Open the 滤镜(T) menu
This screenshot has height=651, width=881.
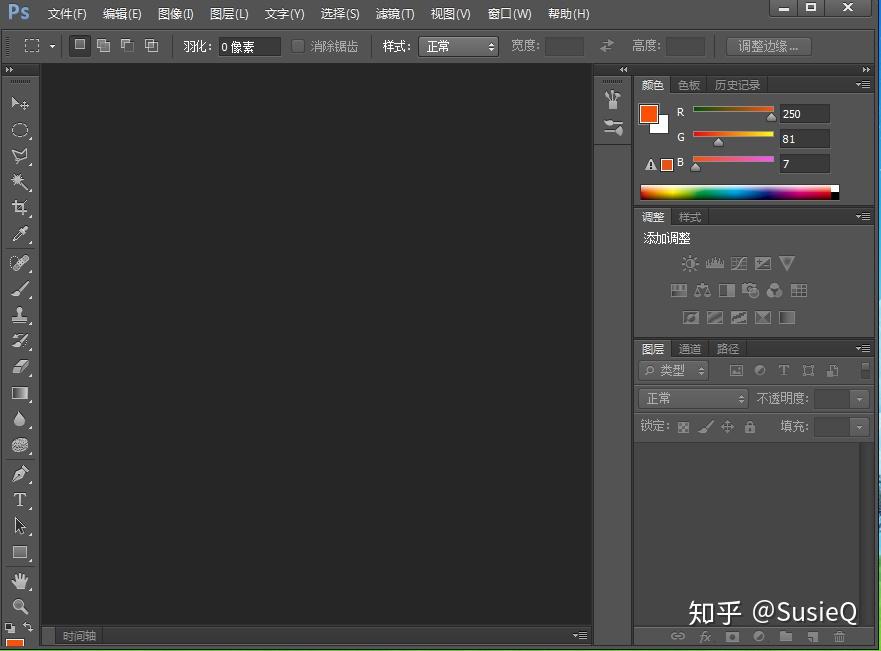(x=394, y=13)
